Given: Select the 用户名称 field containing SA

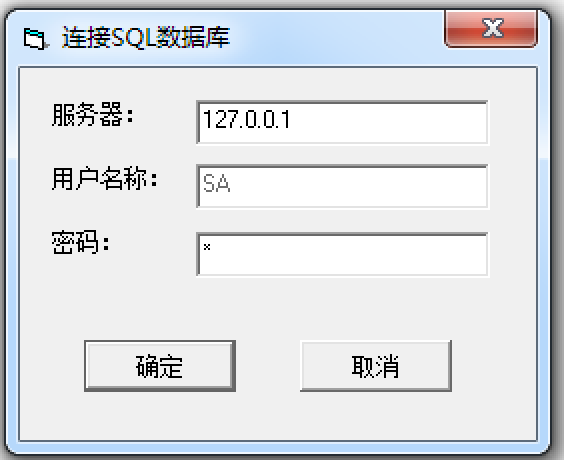Looking at the screenshot, I should pyautogui.click(x=342, y=186).
